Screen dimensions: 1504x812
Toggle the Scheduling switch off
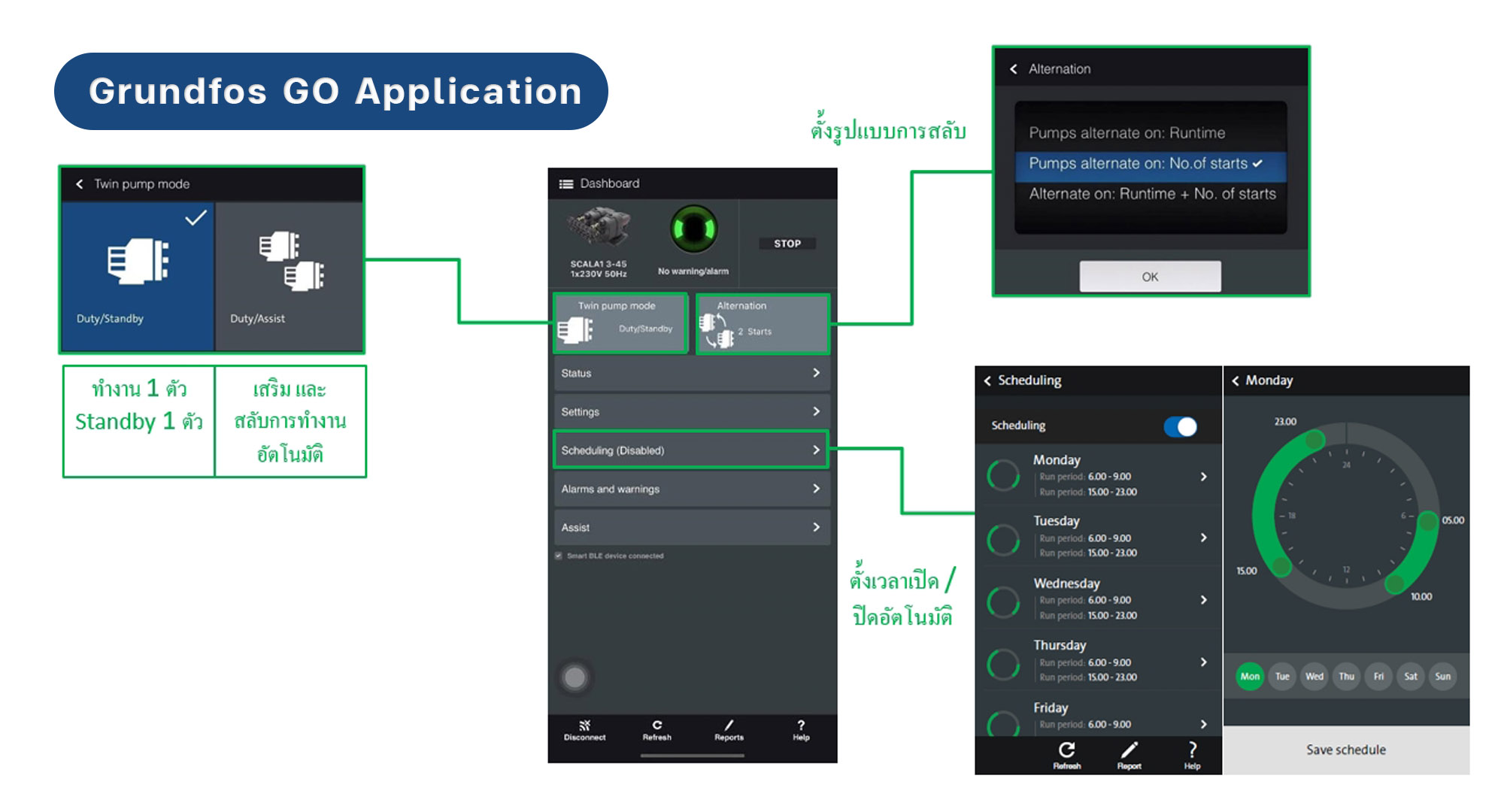click(x=1180, y=426)
